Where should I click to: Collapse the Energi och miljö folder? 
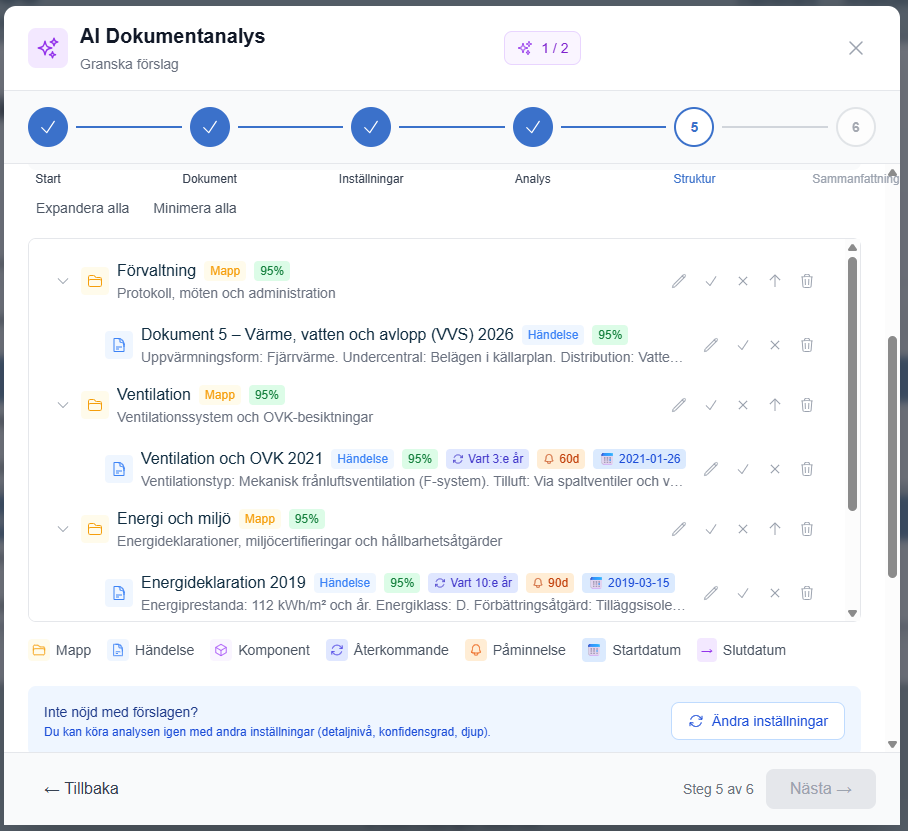[x=63, y=529]
